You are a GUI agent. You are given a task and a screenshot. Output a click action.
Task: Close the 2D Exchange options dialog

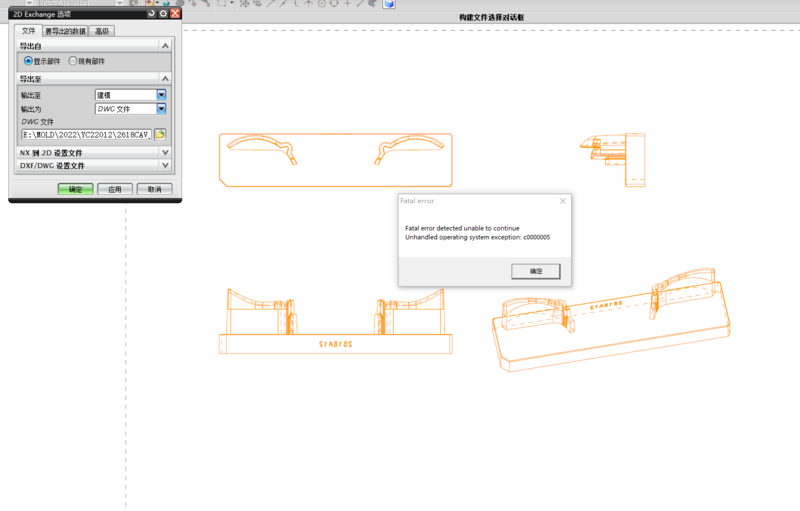pyautogui.click(x=176, y=14)
